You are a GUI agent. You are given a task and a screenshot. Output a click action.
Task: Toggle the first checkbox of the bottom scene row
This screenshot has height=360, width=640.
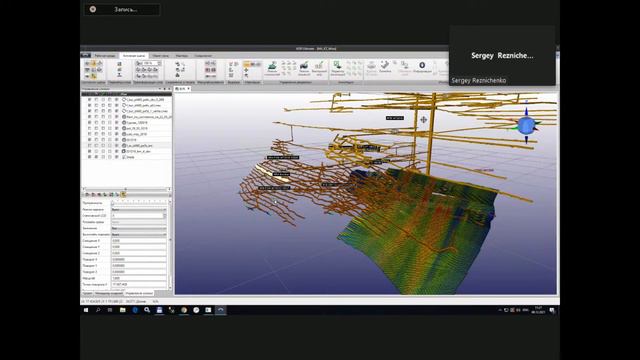[89, 157]
